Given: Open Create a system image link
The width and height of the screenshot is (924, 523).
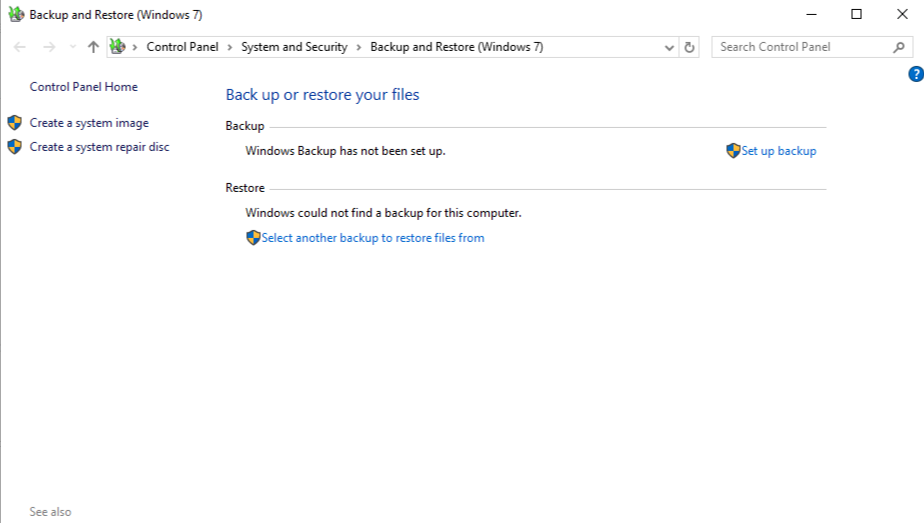Looking at the screenshot, I should point(89,123).
